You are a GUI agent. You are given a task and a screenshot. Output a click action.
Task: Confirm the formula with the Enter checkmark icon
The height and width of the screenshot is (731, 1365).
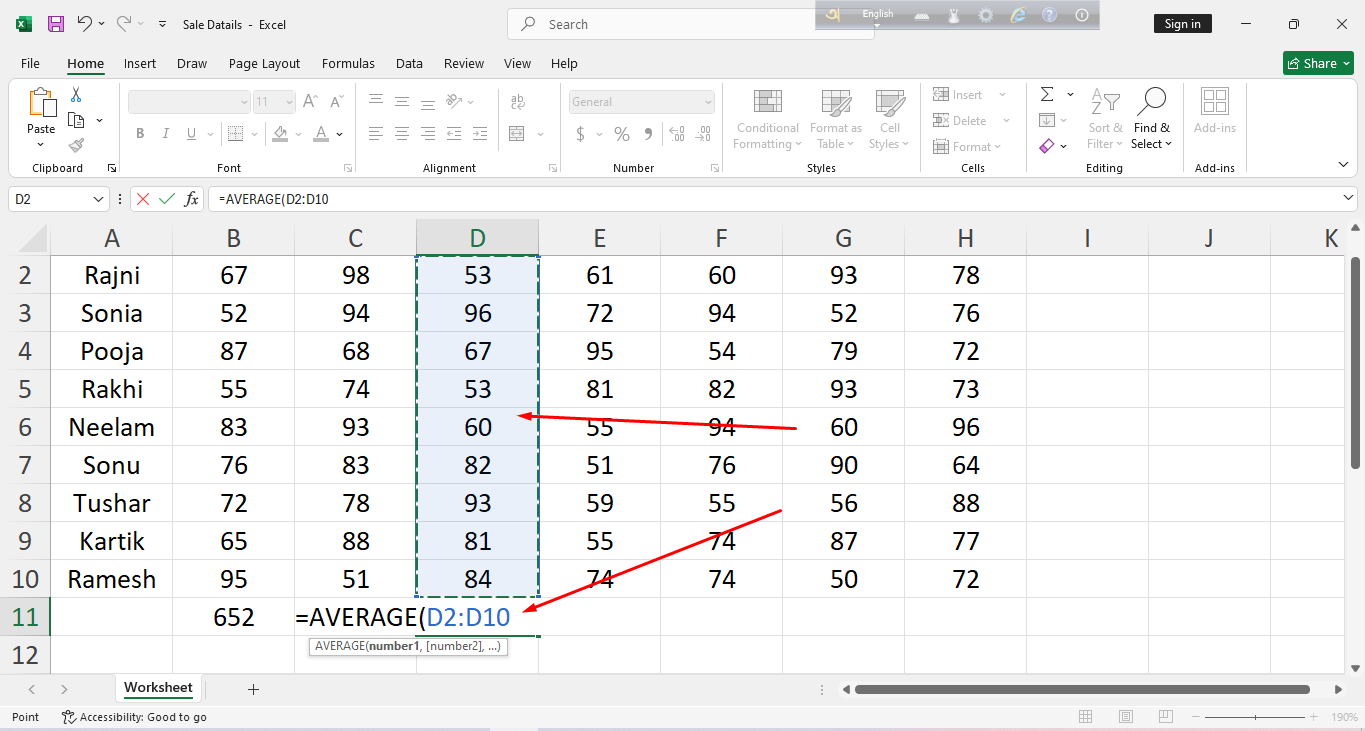[x=167, y=199]
